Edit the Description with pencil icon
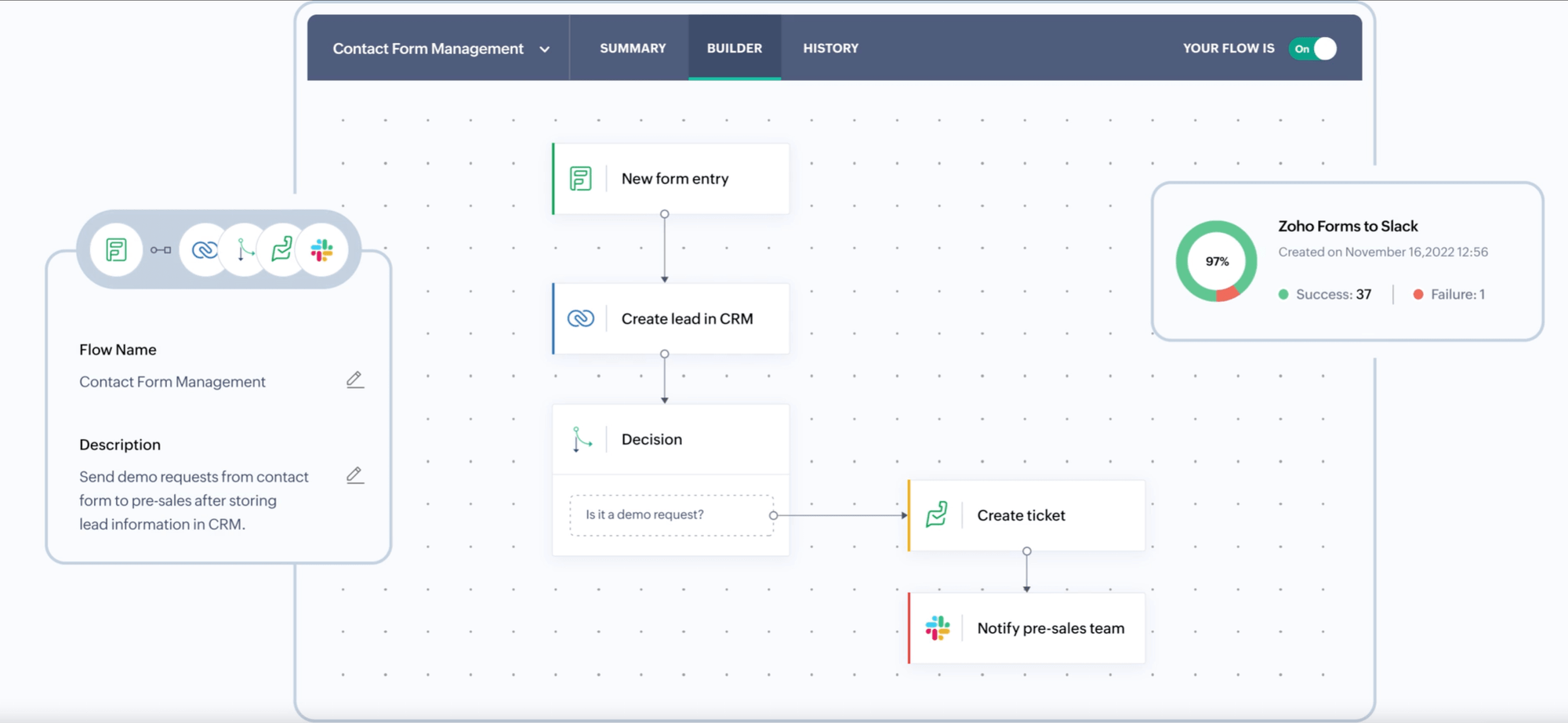Viewport: 1568px width, 723px height. (x=355, y=475)
